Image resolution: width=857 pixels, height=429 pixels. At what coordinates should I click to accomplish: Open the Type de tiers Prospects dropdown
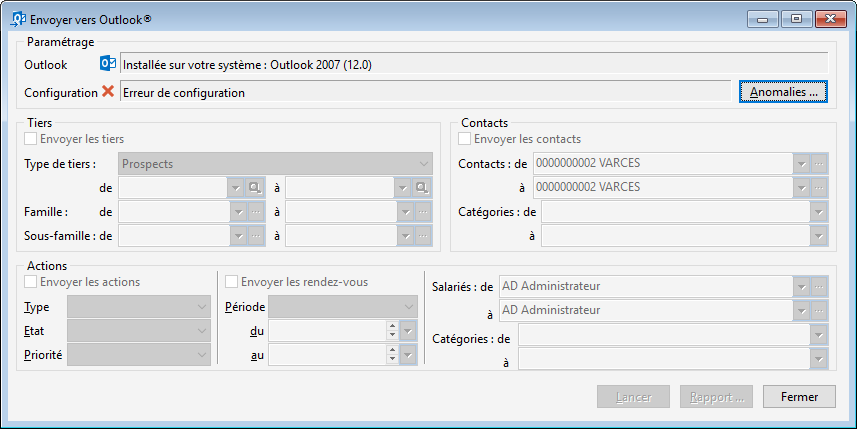pyautogui.click(x=275, y=164)
